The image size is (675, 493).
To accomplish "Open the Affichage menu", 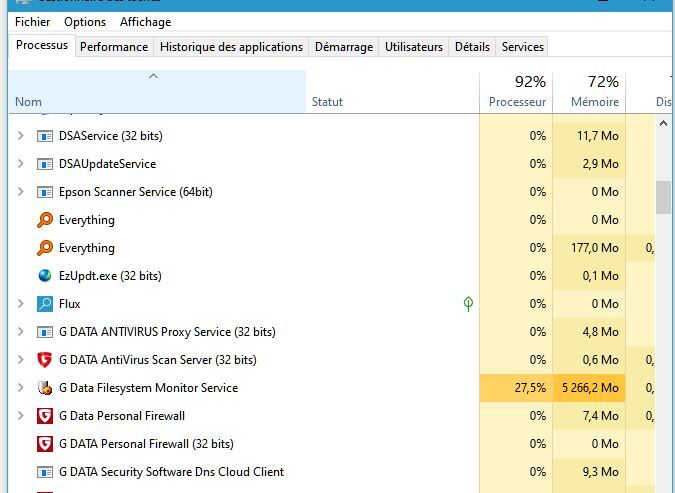I will pos(145,22).
